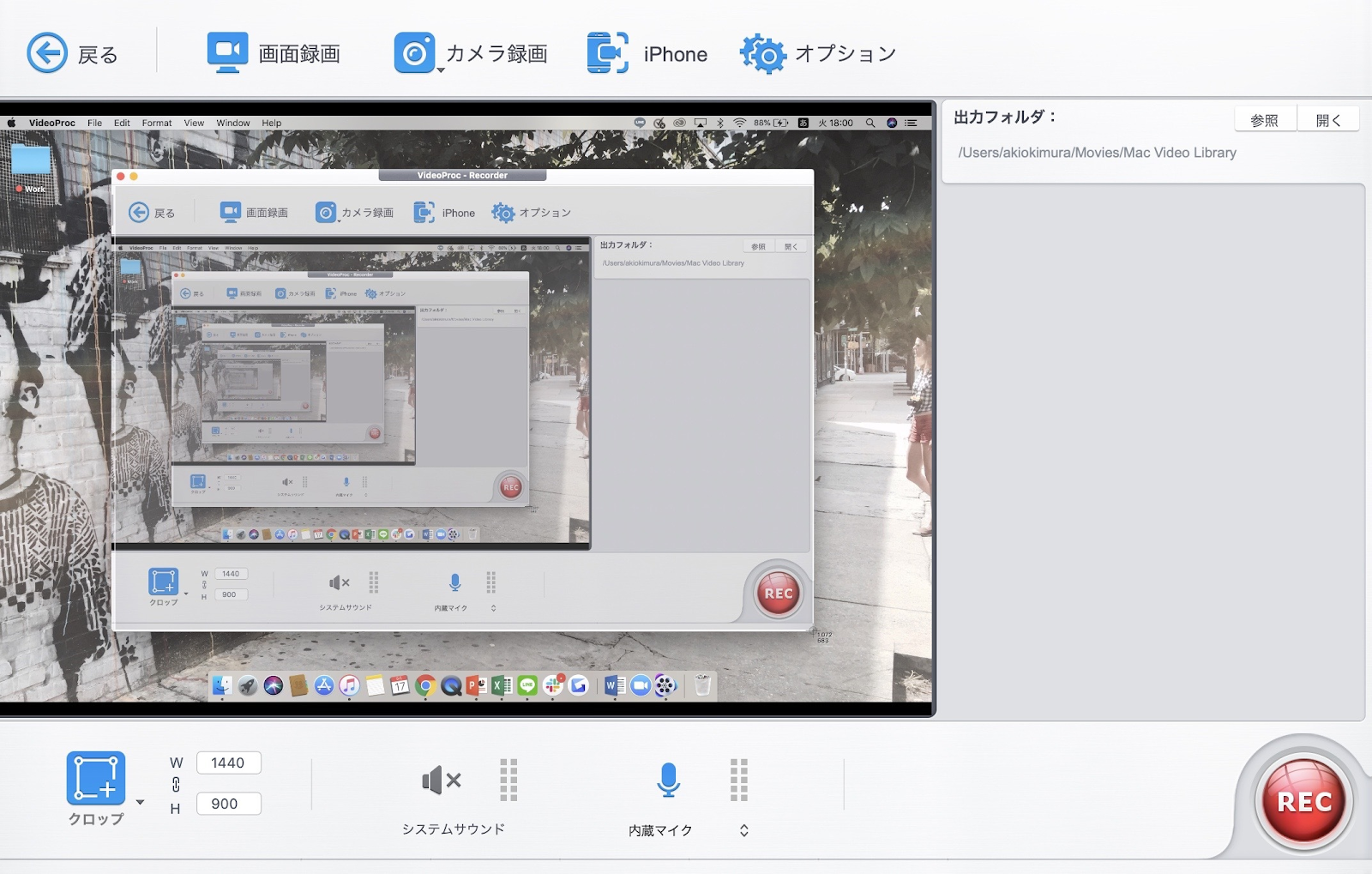
Task: Click the output path /Users/akiokimura/Movies/Mac Video Library
Action: tap(1097, 153)
